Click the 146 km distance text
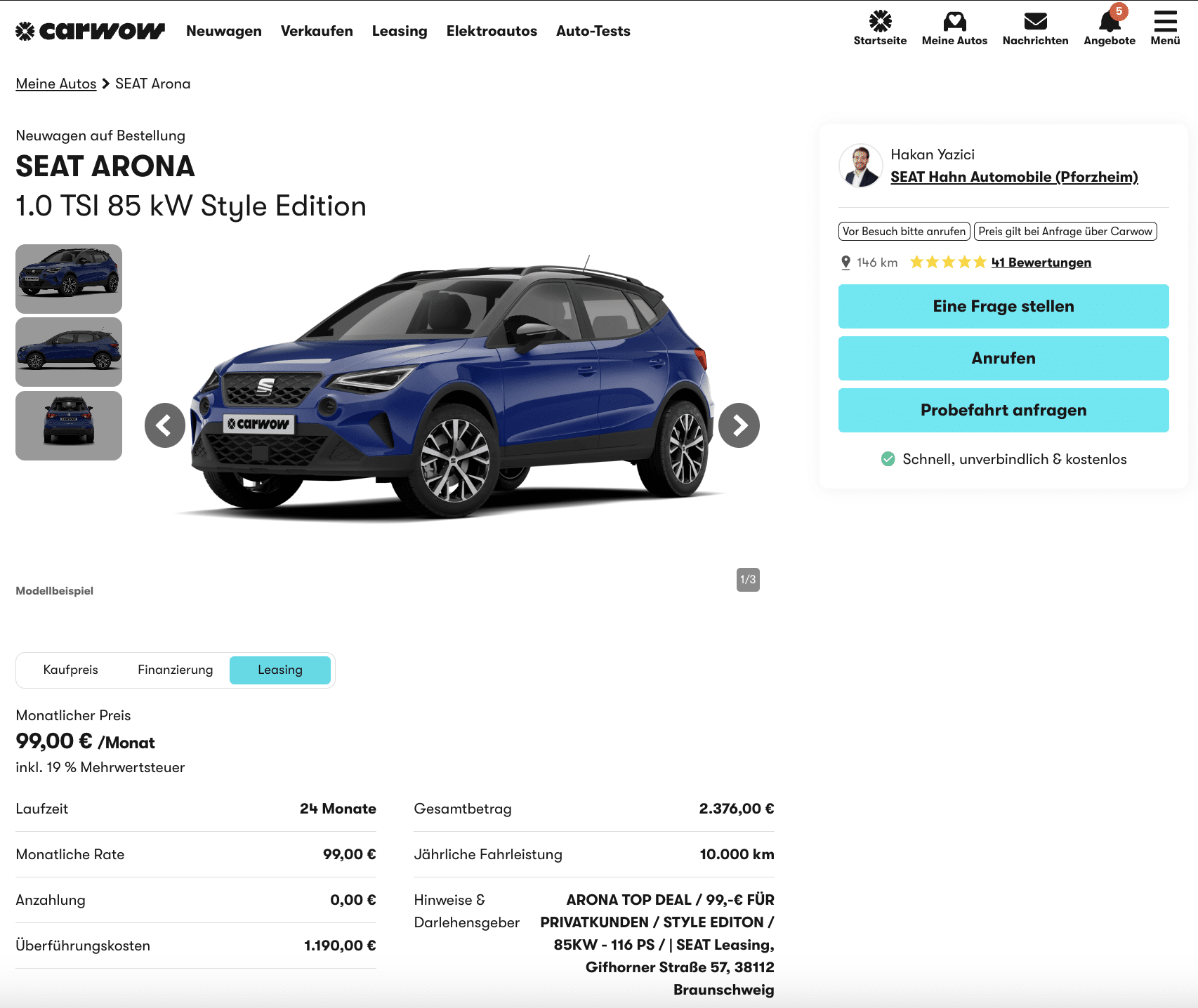1198x1008 pixels. (877, 263)
